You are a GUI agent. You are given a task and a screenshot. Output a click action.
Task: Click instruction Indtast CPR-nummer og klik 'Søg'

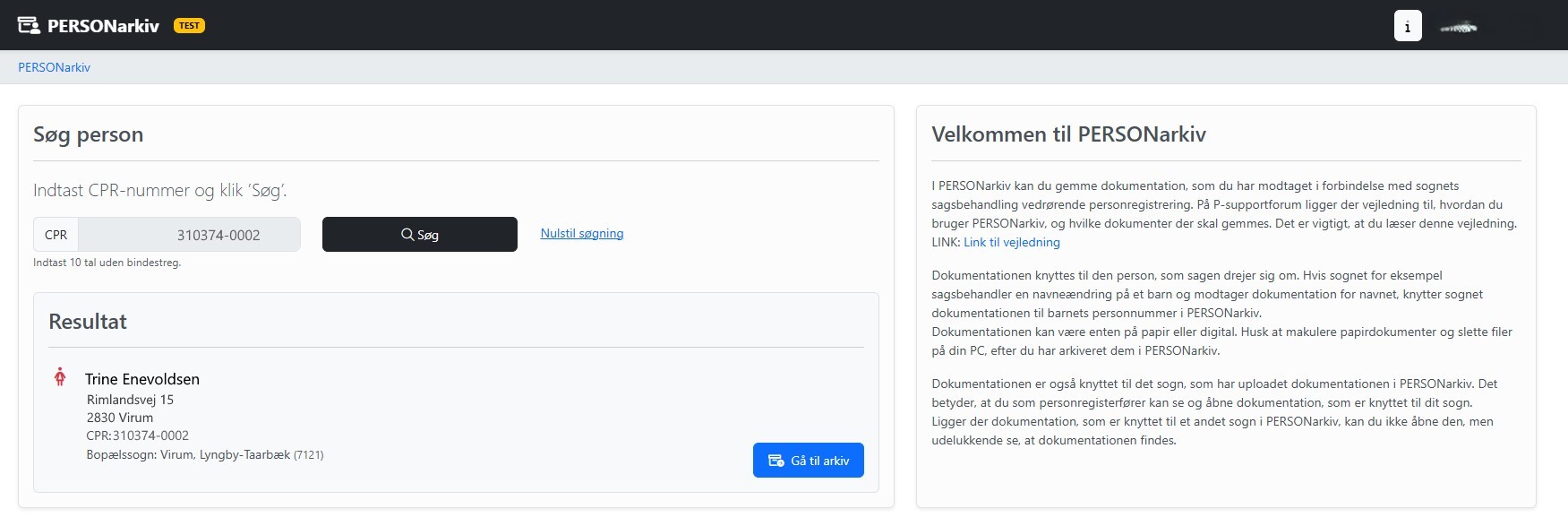tap(160, 190)
